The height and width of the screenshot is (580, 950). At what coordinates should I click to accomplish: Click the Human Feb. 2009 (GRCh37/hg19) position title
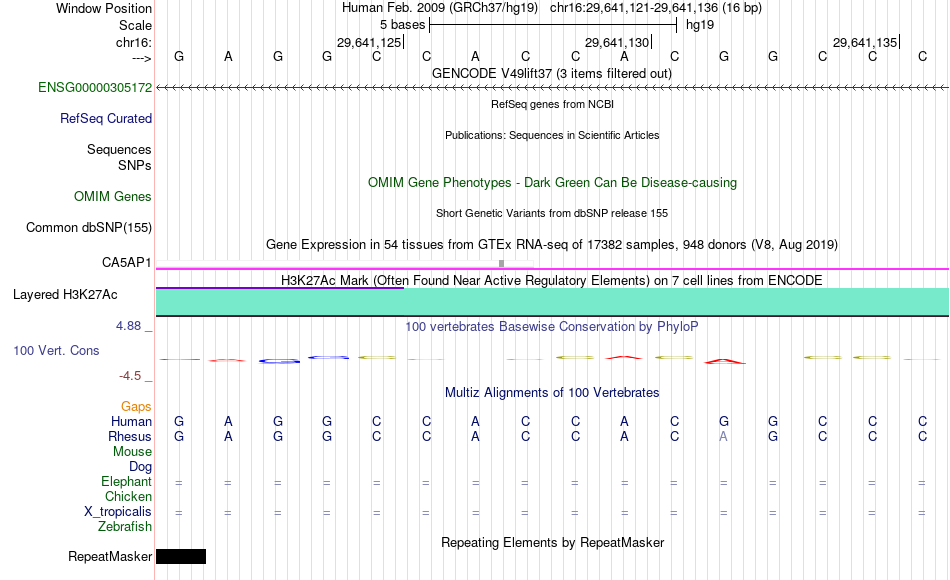[439, 8]
